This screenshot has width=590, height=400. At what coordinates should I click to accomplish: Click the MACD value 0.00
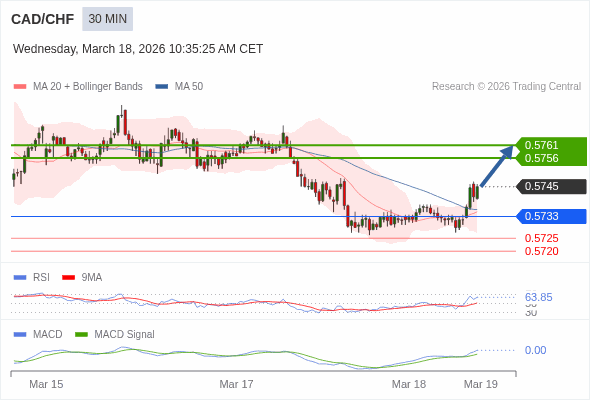point(535,350)
